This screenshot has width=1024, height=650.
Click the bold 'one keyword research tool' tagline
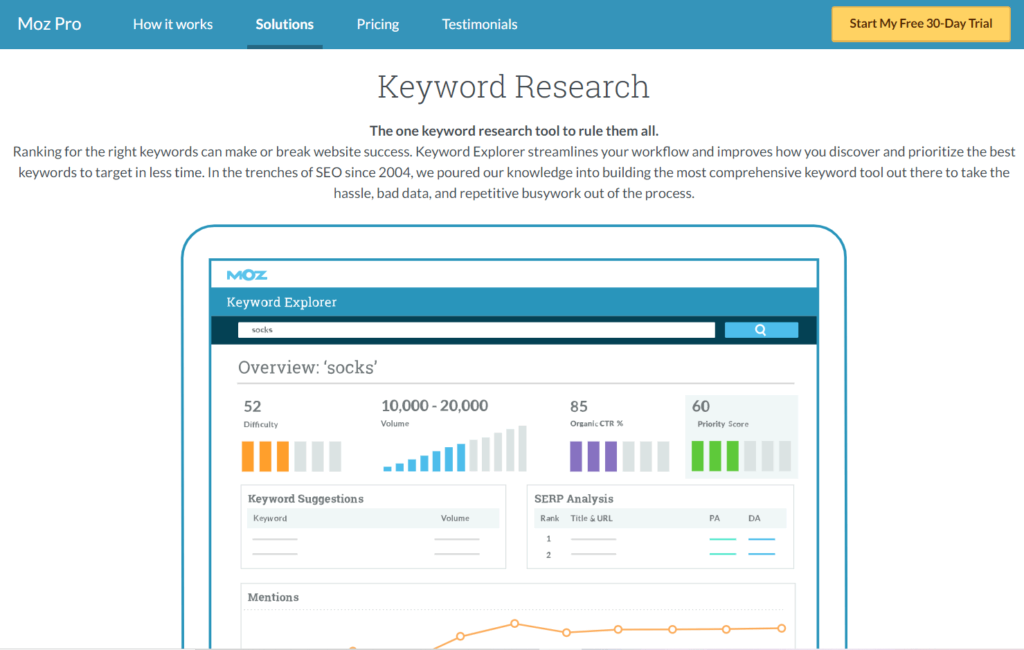pyautogui.click(x=513, y=131)
